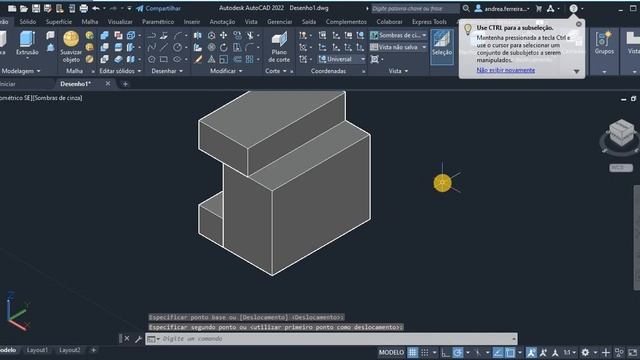Click Suavizar objeto mesh tool
This screenshot has width=640, height=360.
click(x=71, y=47)
